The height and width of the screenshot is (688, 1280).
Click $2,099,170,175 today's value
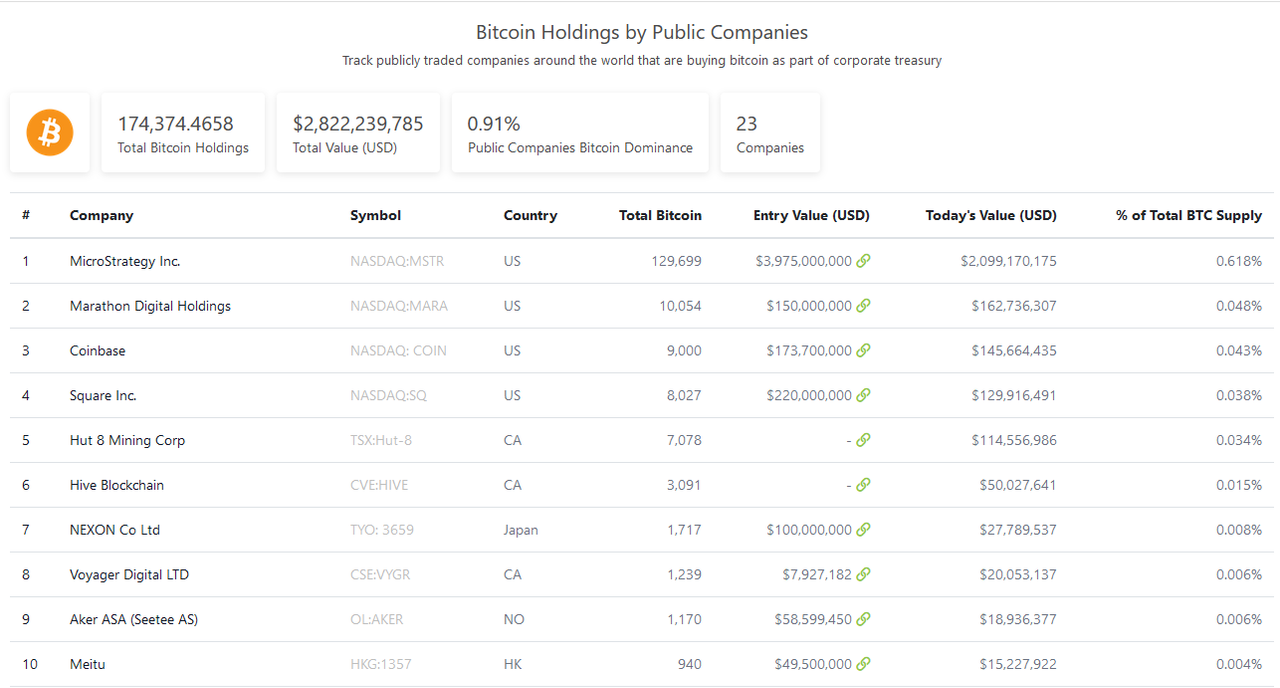1009,261
